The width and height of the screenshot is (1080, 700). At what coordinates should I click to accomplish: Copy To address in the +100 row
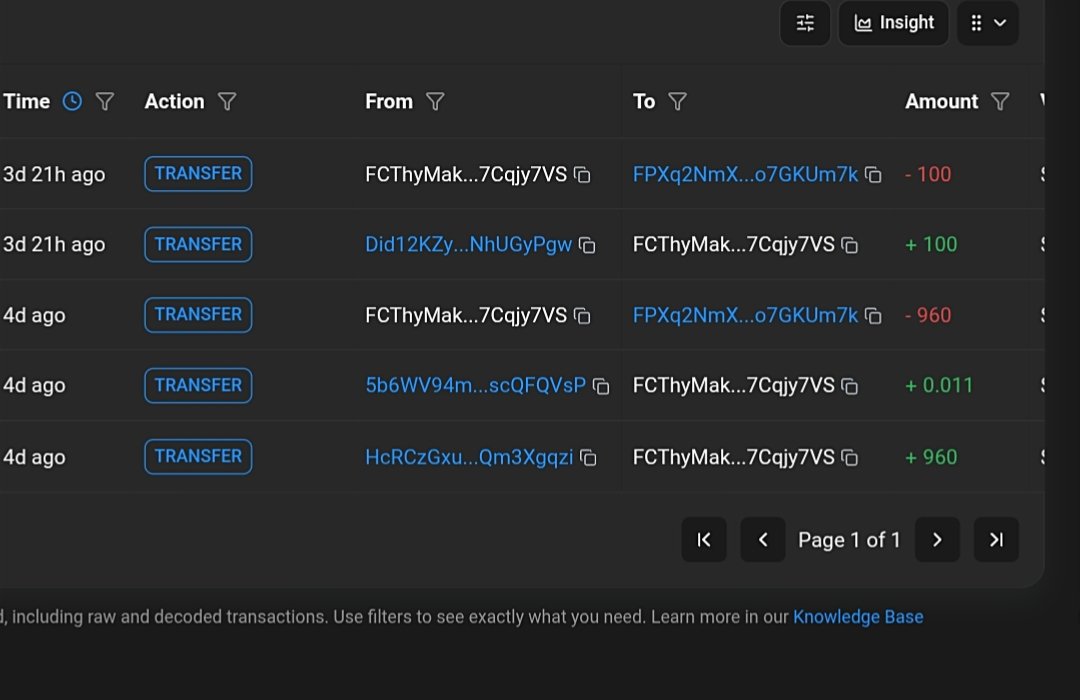click(x=850, y=245)
